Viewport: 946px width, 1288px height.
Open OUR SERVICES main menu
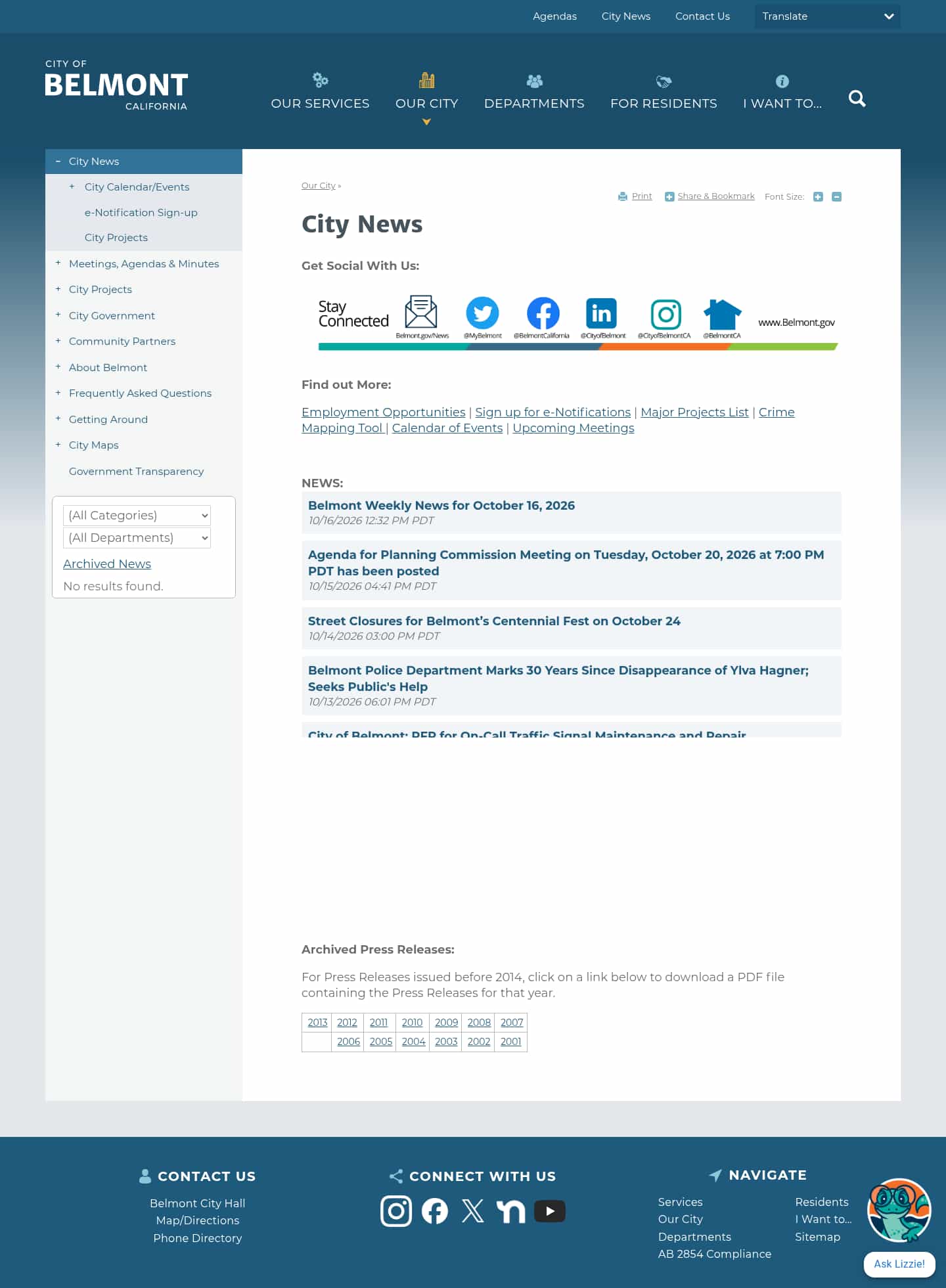[320, 91]
